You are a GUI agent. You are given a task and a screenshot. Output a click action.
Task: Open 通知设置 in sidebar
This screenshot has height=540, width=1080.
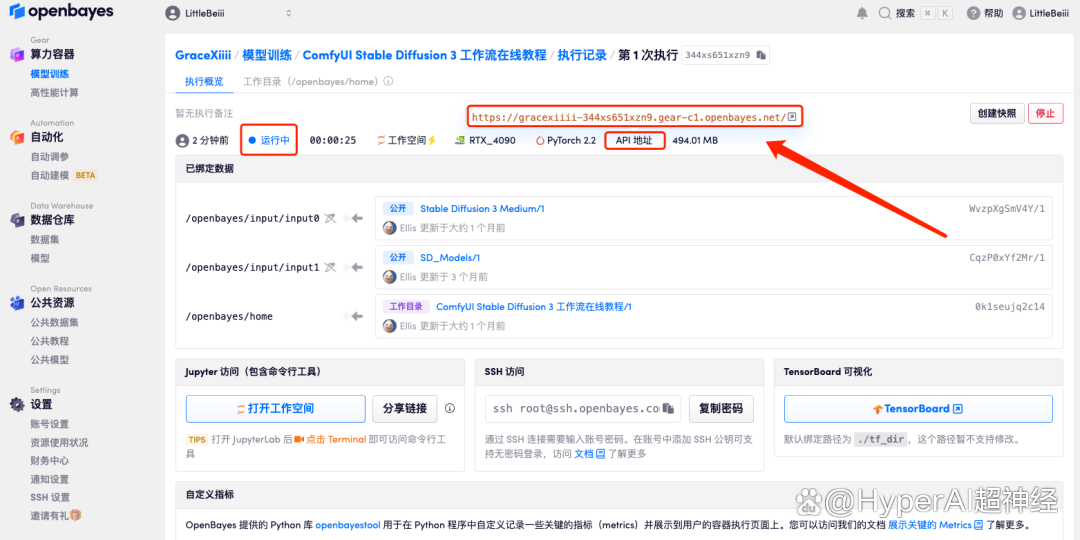(x=50, y=479)
